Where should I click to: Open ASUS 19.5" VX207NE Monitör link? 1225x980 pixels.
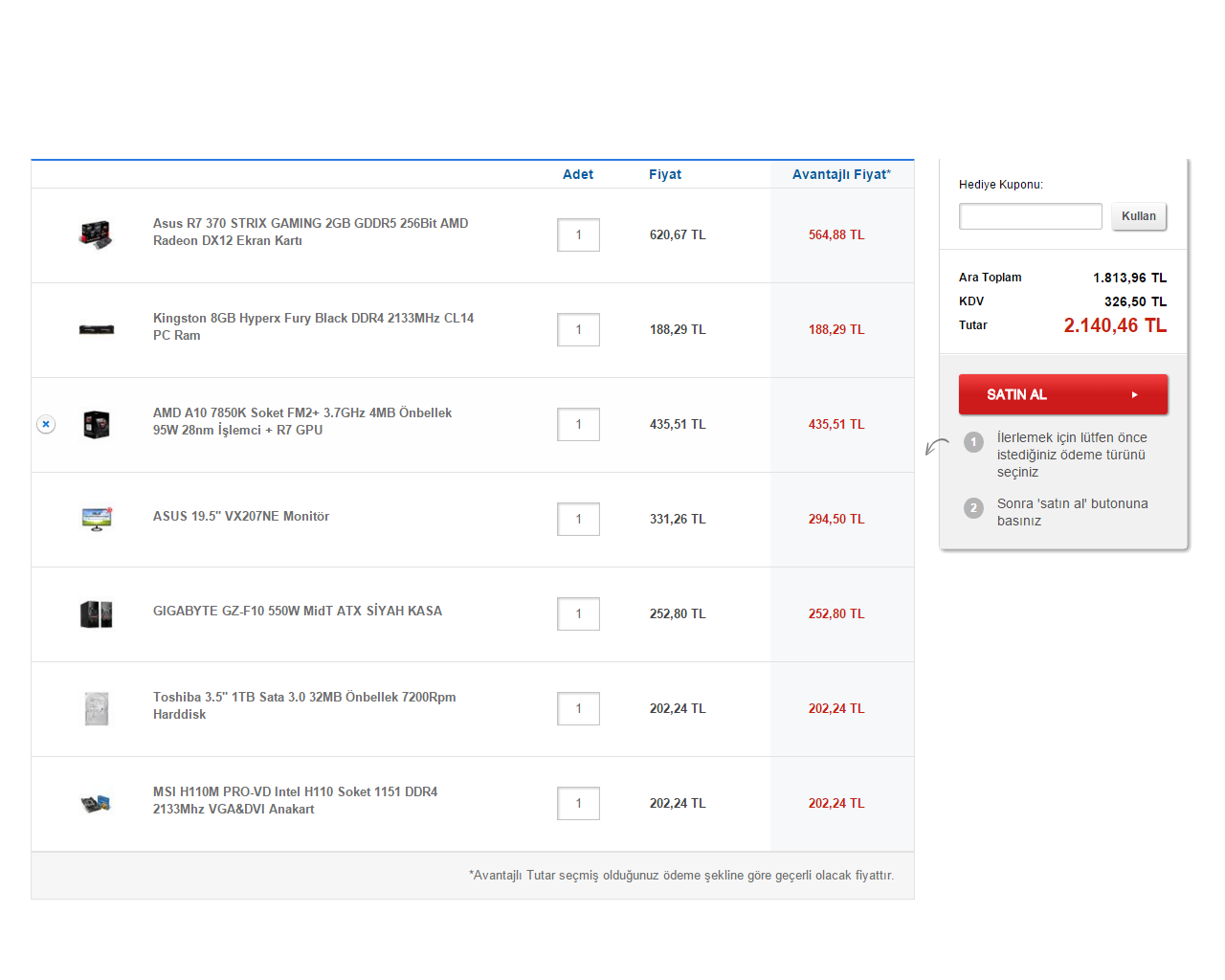point(241,516)
